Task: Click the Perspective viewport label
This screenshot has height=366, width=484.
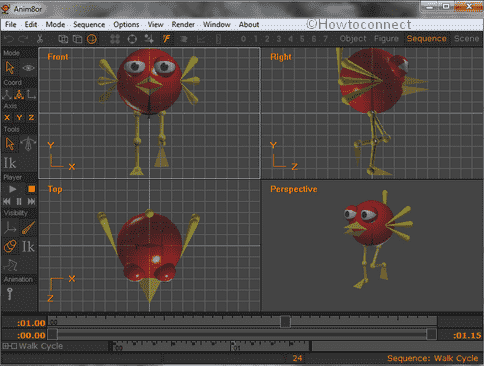Action: (294, 189)
